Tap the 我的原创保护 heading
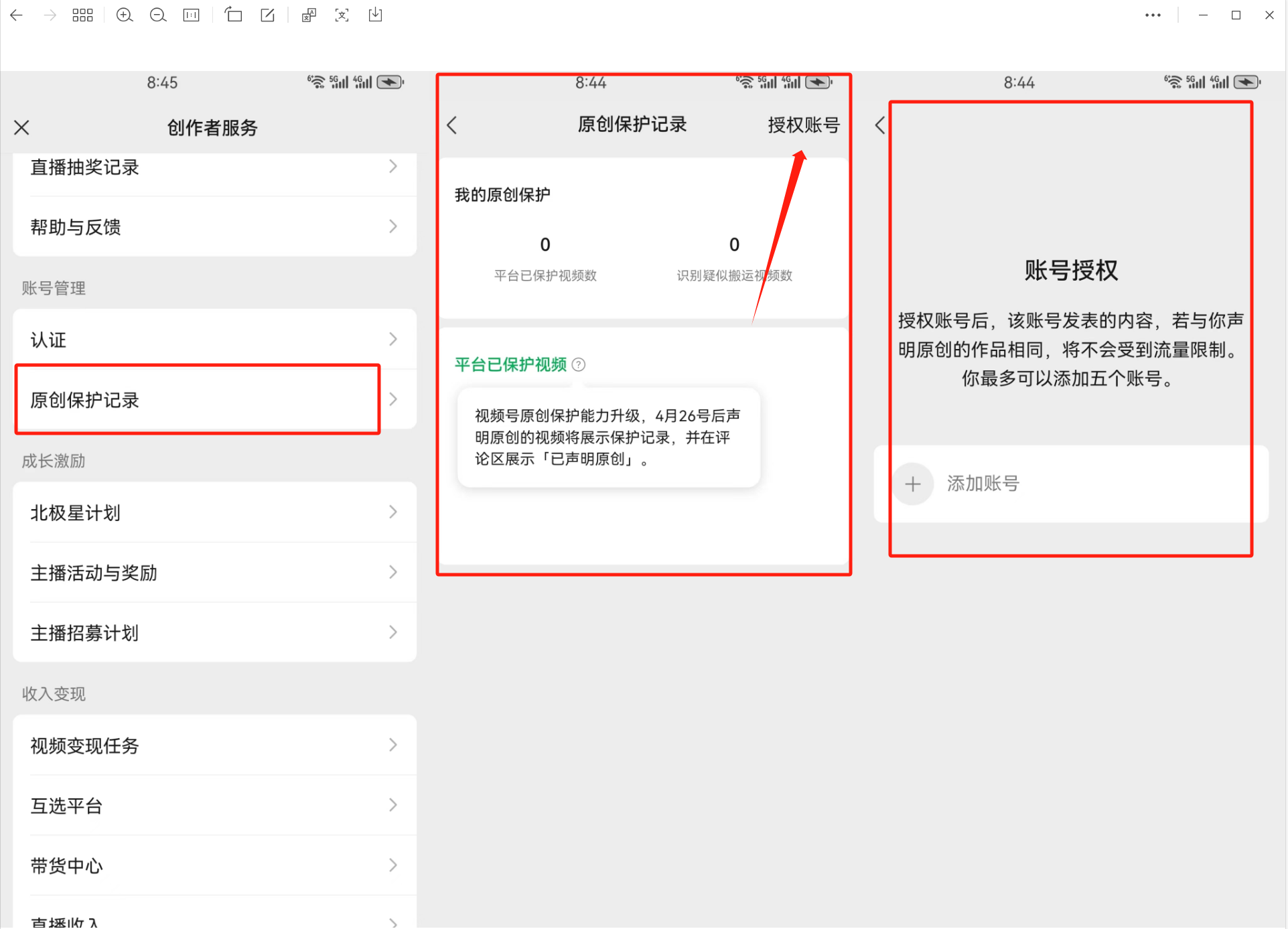Screen dimensions: 1288x929 [x=502, y=195]
